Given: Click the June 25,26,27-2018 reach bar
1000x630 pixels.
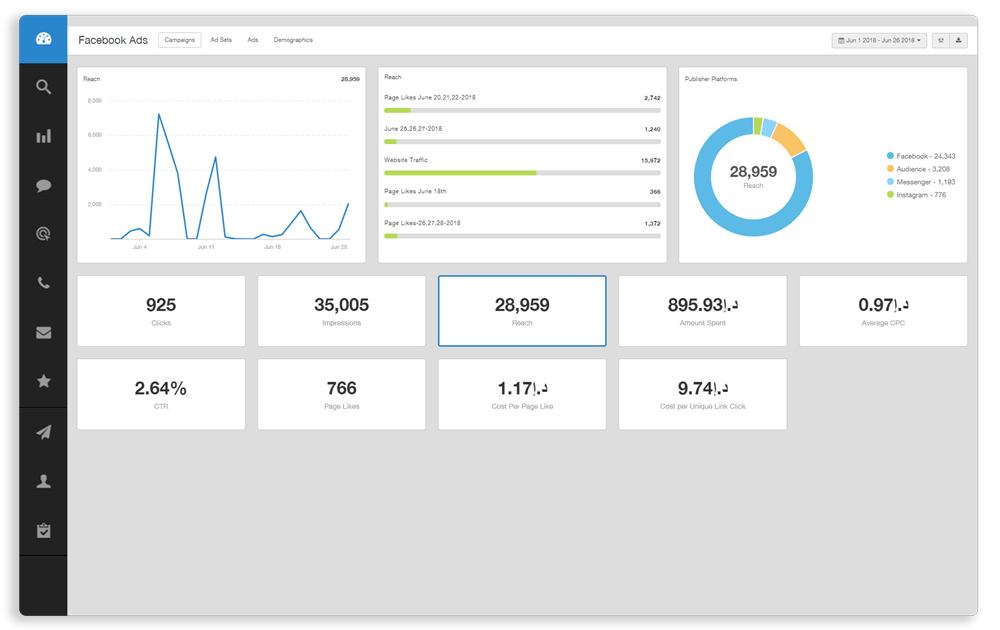Looking at the screenshot, I should (x=522, y=142).
